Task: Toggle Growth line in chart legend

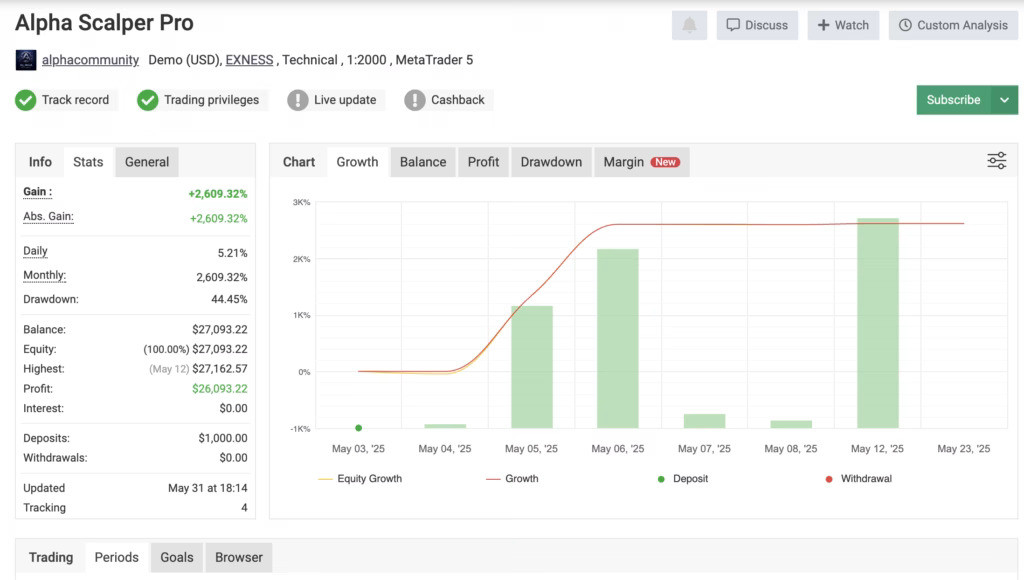Action: [x=512, y=479]
